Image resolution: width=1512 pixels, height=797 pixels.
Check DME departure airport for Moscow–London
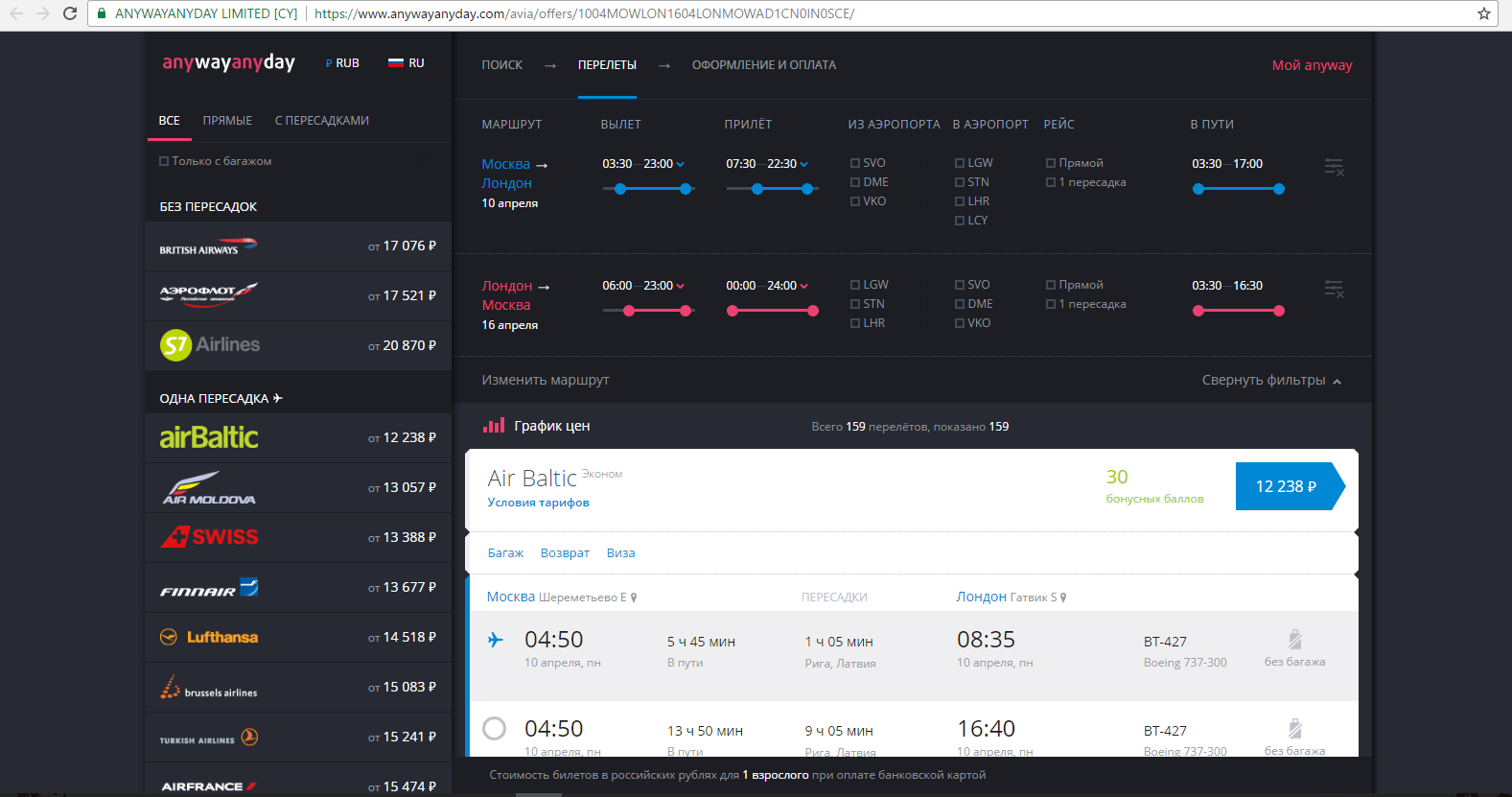coord(855,182)
